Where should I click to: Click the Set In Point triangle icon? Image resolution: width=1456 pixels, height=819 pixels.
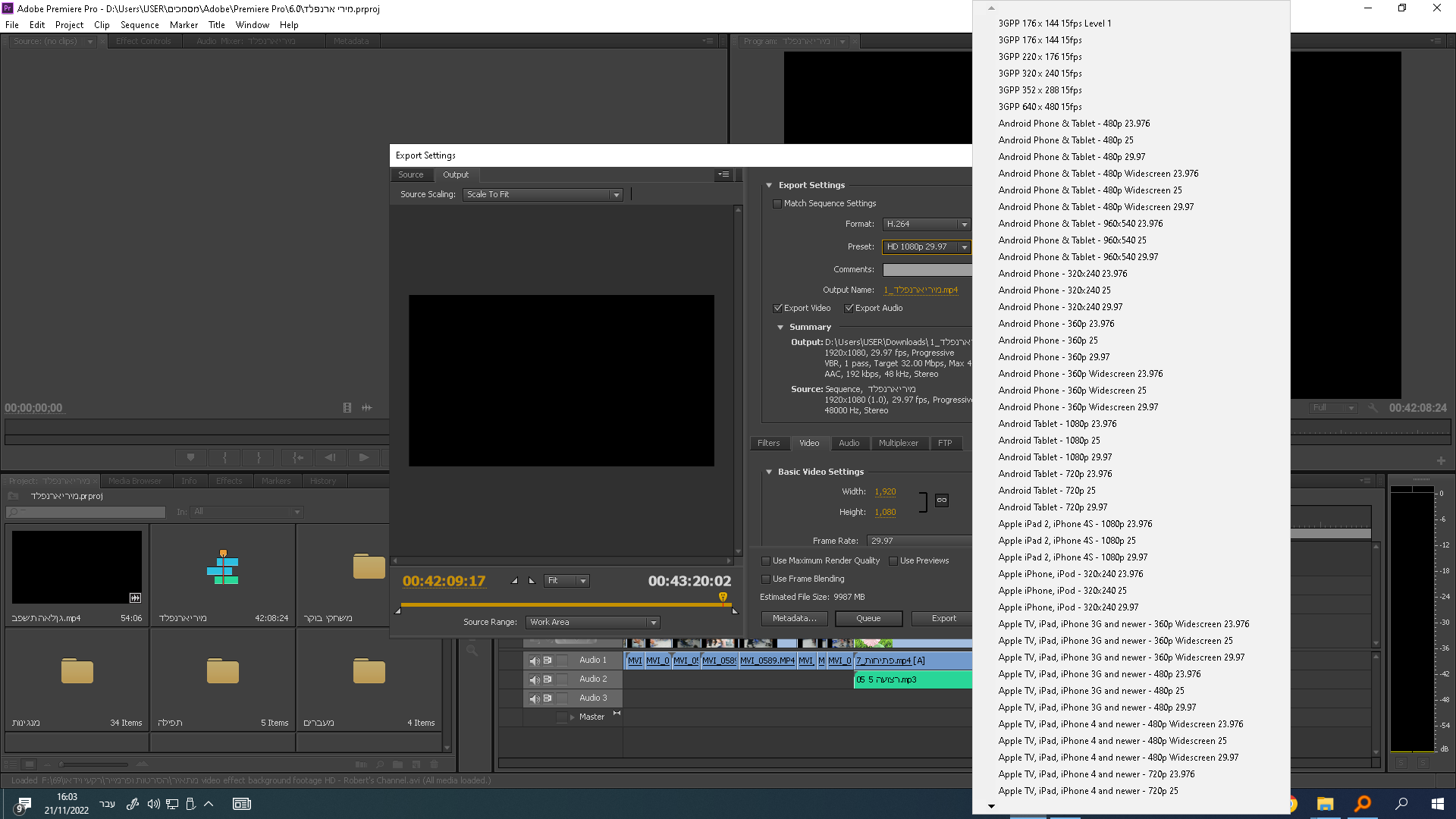click(515, 581)
